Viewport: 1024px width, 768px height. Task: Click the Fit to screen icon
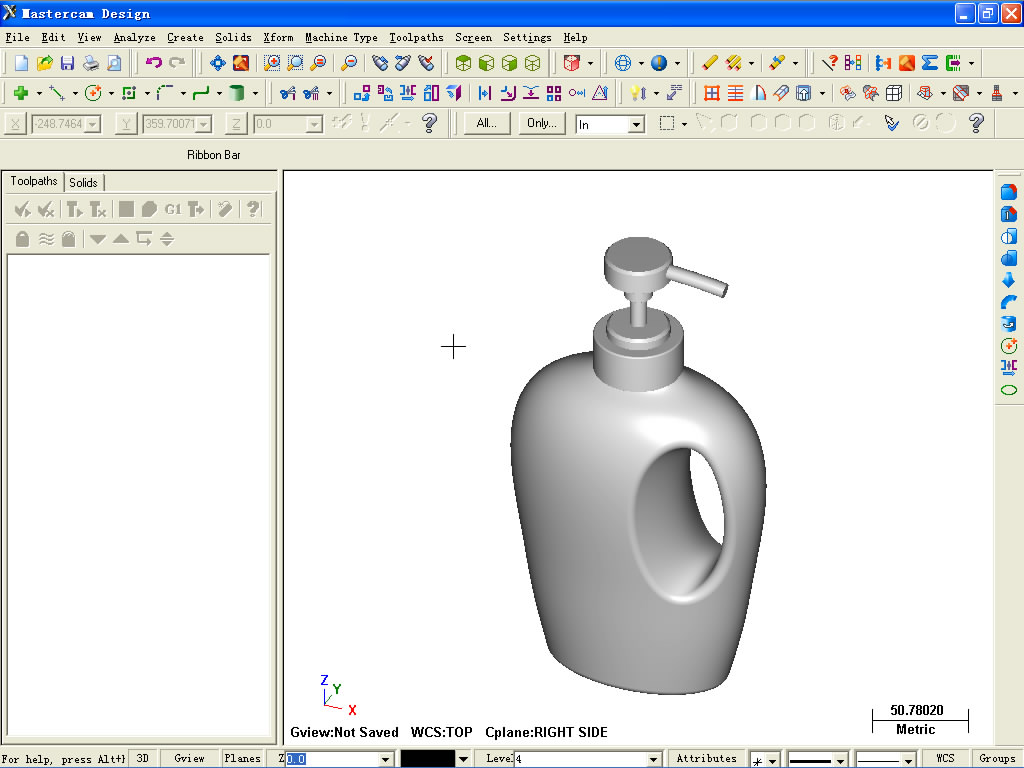217,63
